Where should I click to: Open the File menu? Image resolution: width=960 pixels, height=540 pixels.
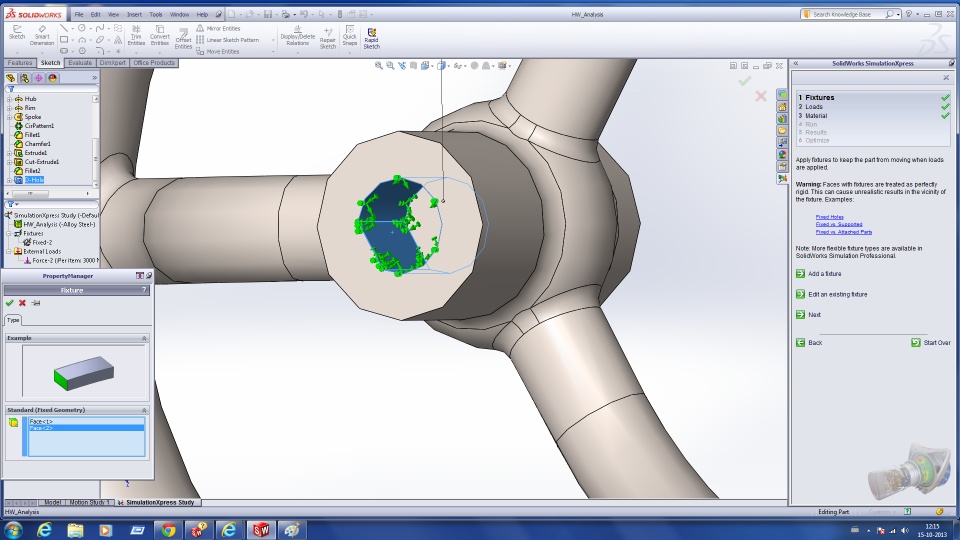click(79, 14)
